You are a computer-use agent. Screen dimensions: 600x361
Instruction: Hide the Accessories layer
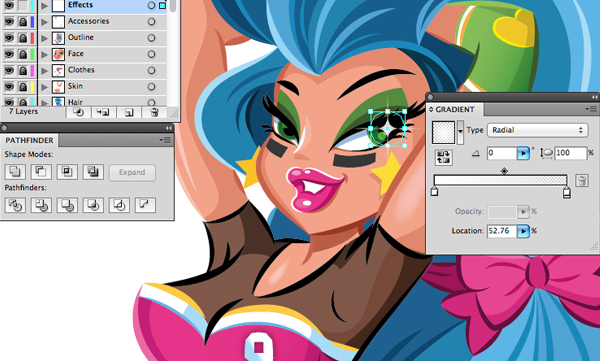click(9, 21)
